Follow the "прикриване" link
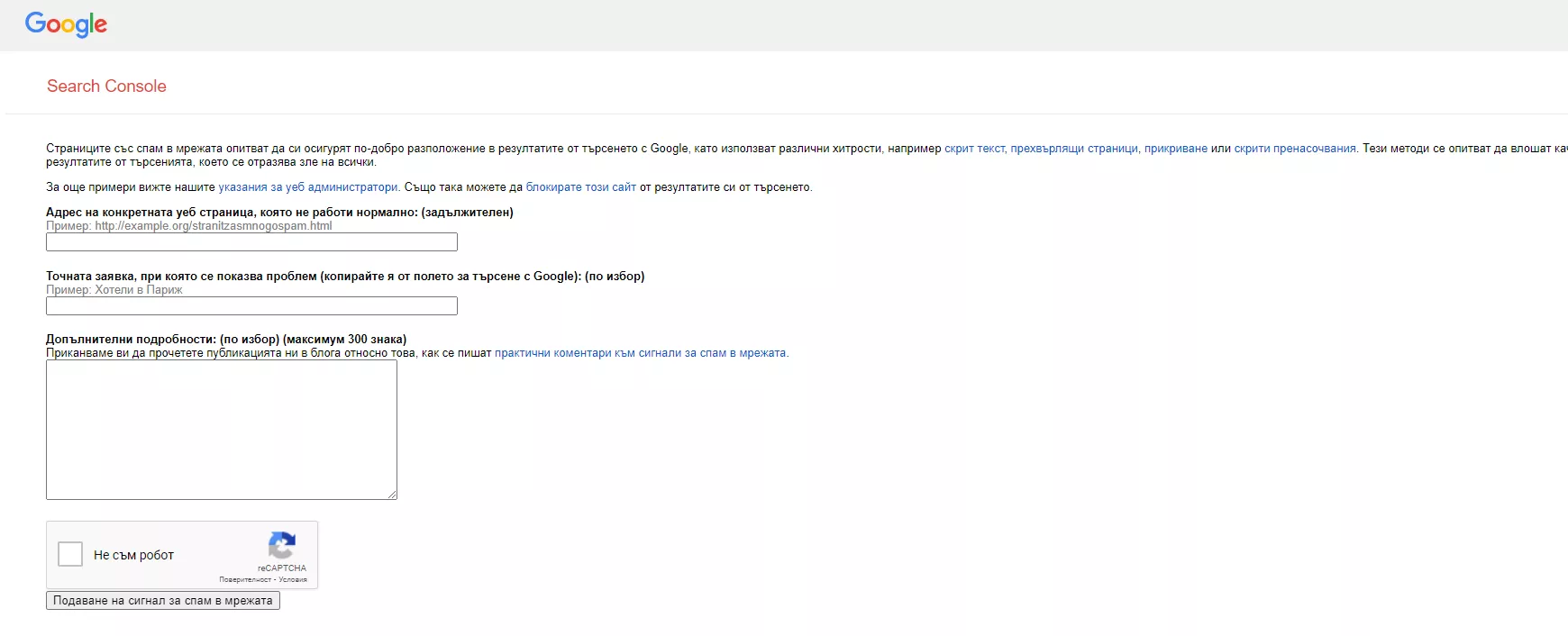 pos(1175,149)
